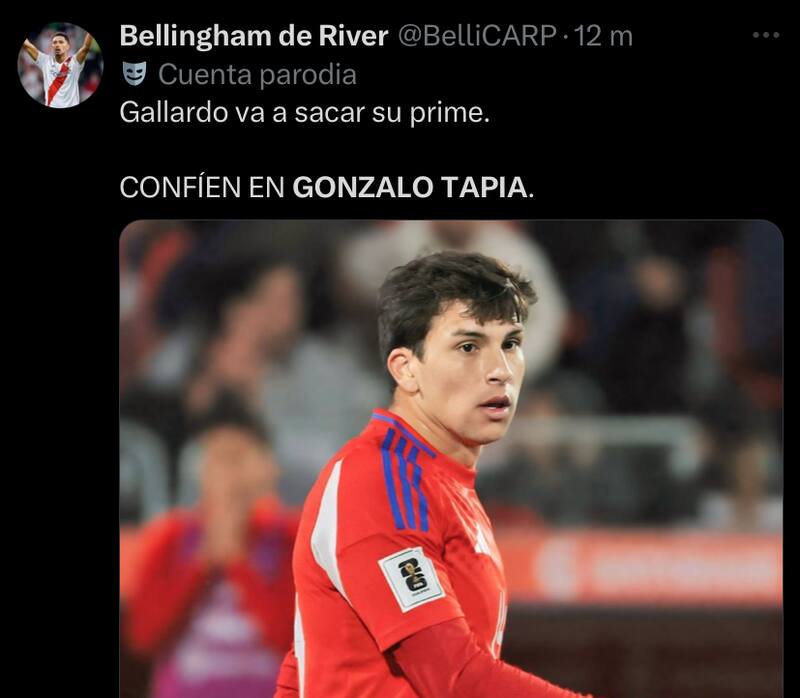Click the parody mask icon
Screen dimensions: 800x698
135,74
